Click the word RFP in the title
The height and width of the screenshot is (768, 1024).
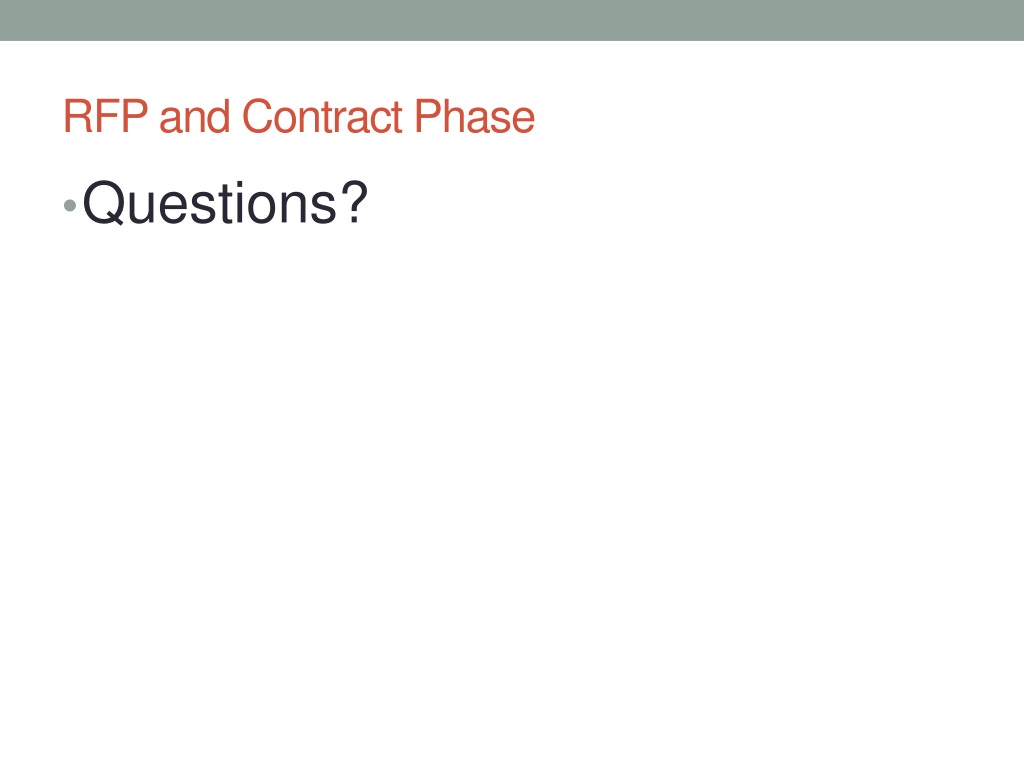tap(106, 117)
